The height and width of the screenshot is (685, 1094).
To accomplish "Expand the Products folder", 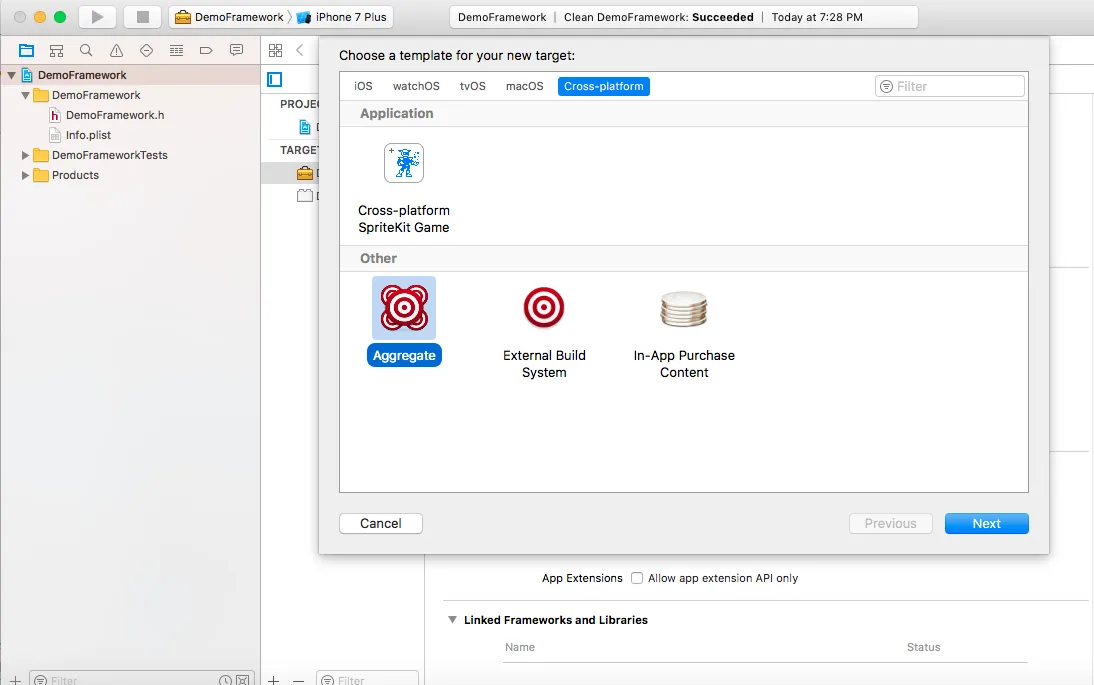I will (25, 175).
